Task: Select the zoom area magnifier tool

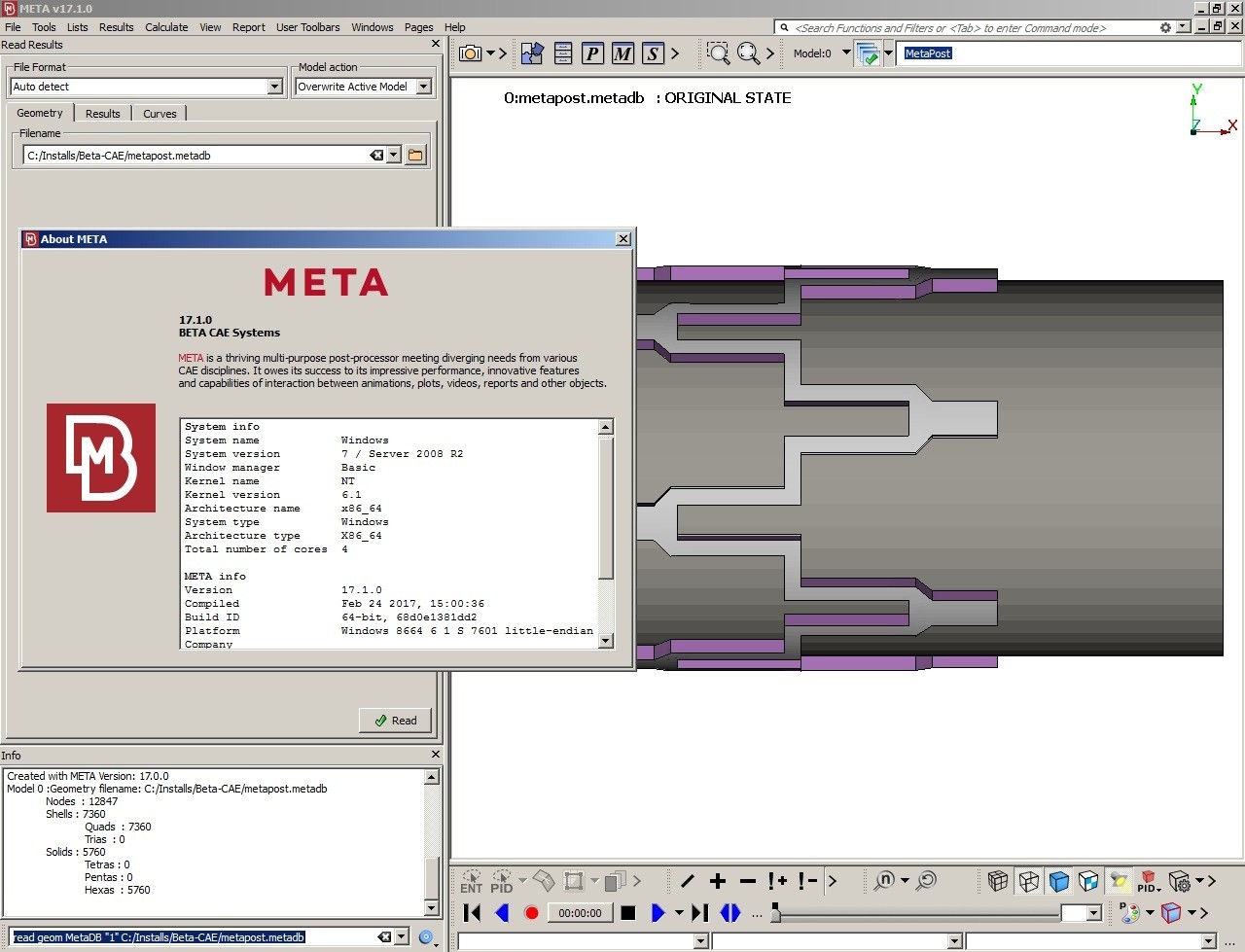Action: (718, 53)
